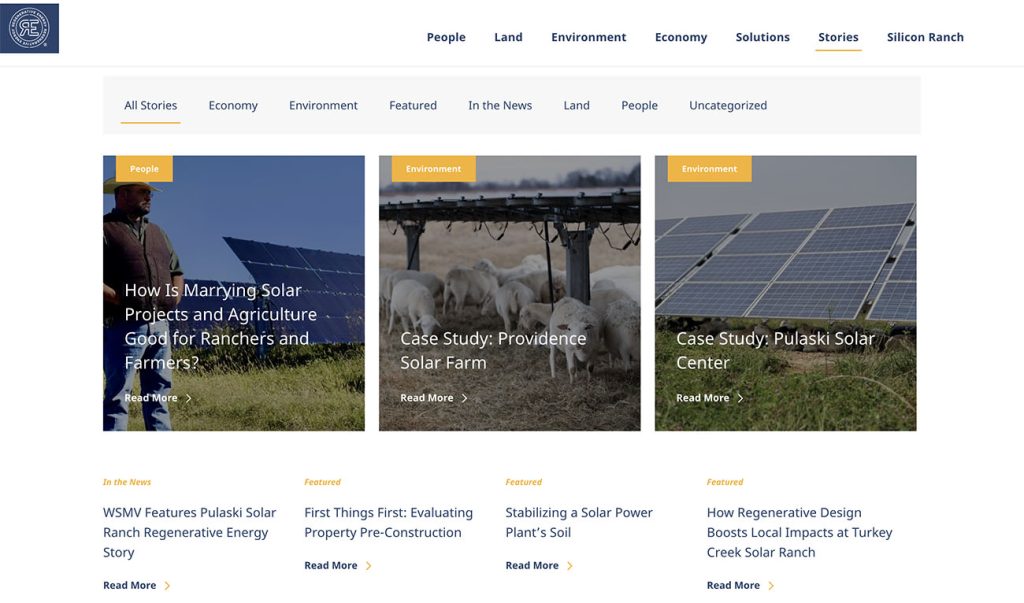This screenshot has height=603, width=1024.
Task: Click the Regenerative Energy logo
Action: click(x=29, y=28)
